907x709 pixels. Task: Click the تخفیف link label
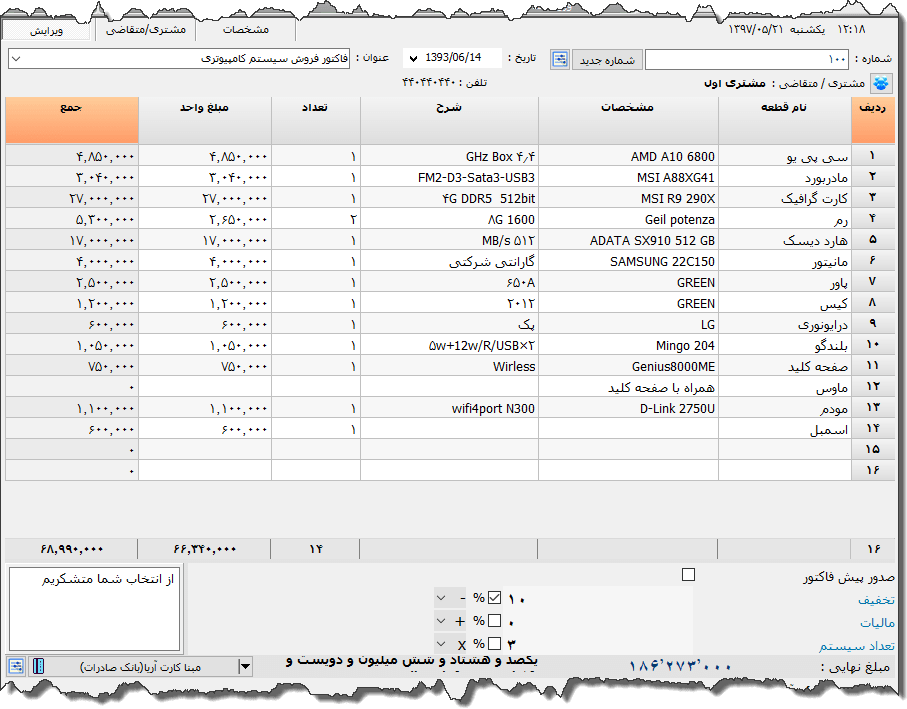[x=876, y=600]
